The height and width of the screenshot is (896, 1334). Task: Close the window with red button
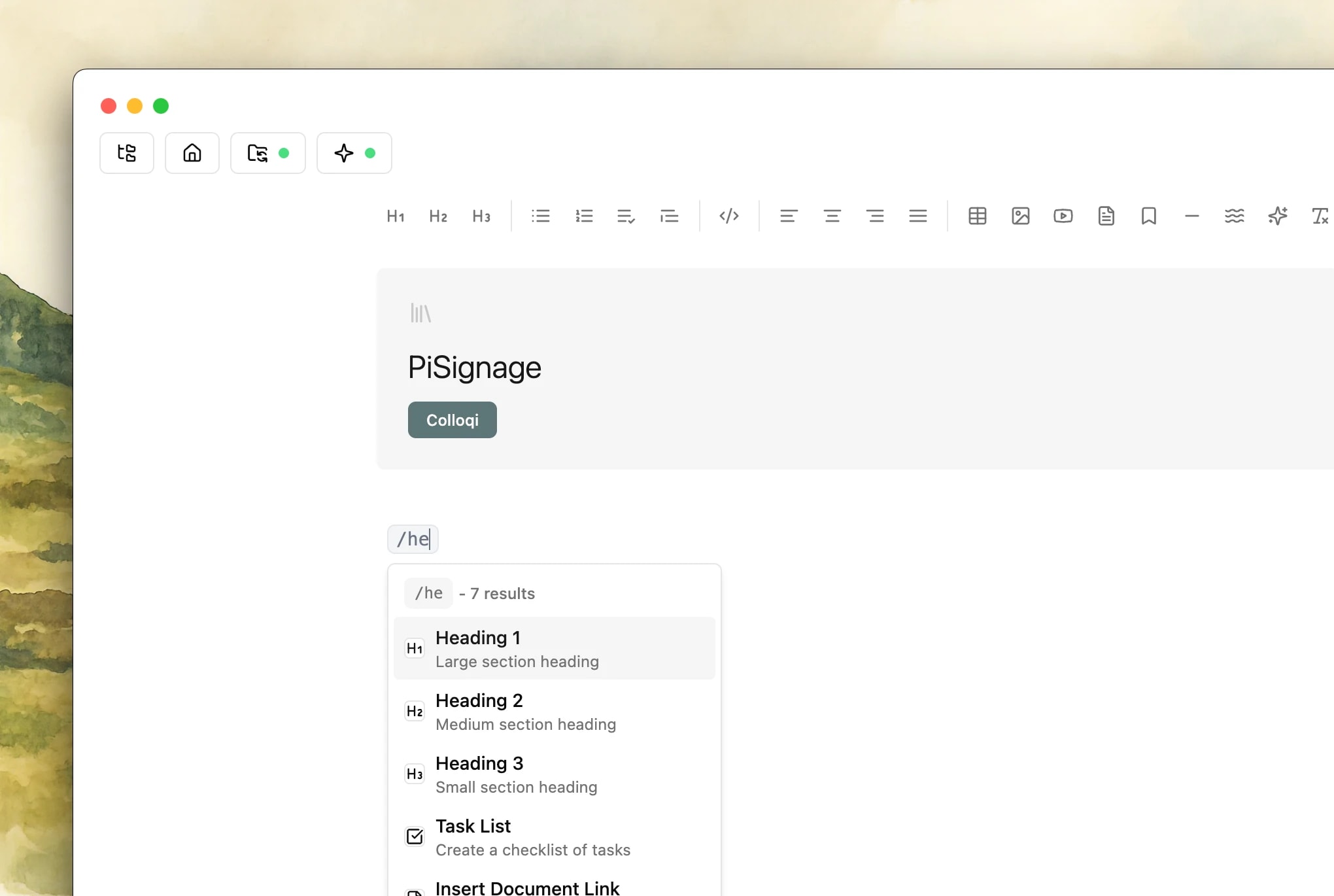[x=109, y=106]
